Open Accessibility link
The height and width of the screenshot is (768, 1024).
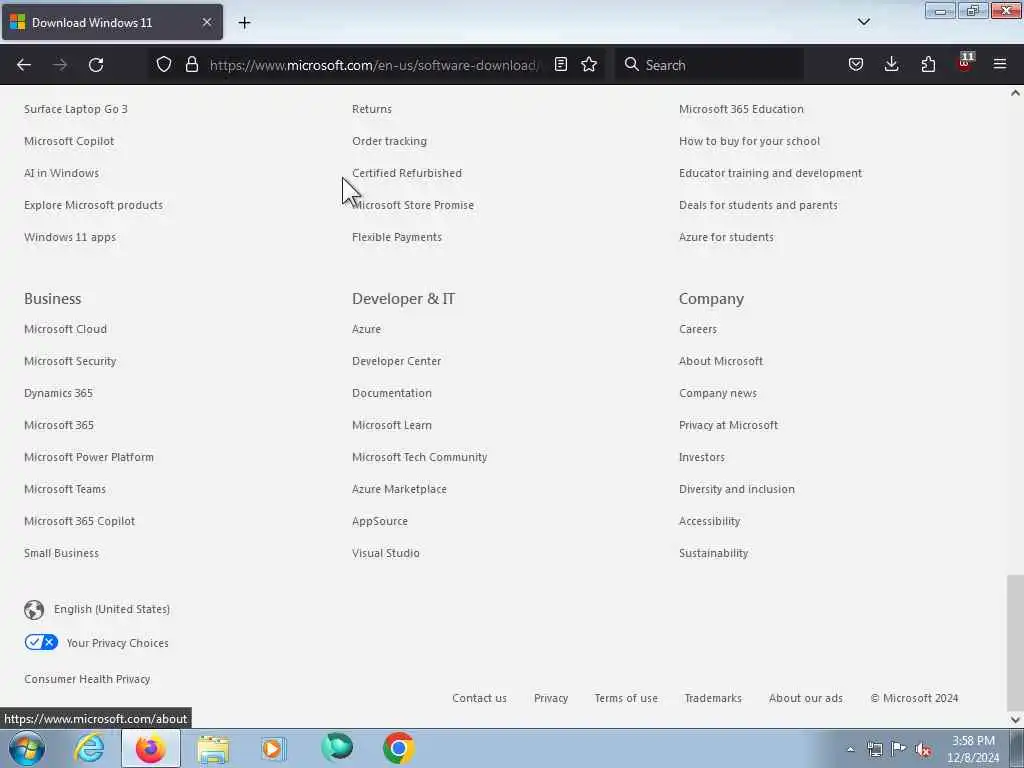[709, 521]
